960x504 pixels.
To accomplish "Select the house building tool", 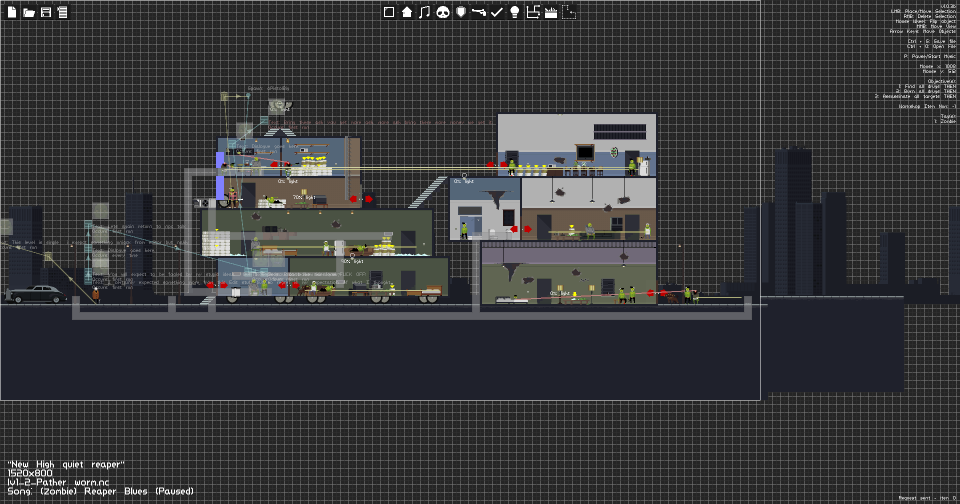I will pos(407,12).
